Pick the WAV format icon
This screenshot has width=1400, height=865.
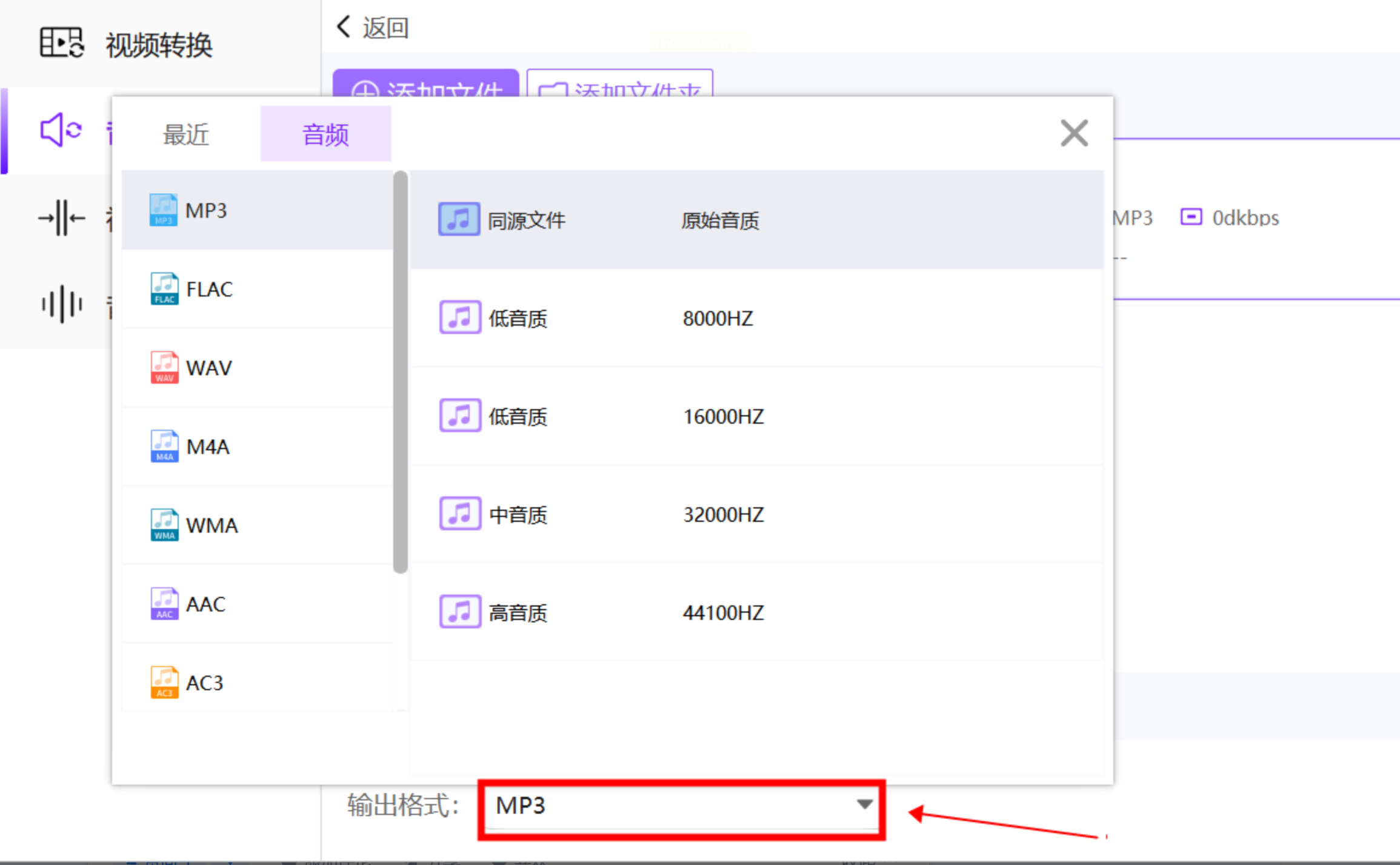point(164,368)
